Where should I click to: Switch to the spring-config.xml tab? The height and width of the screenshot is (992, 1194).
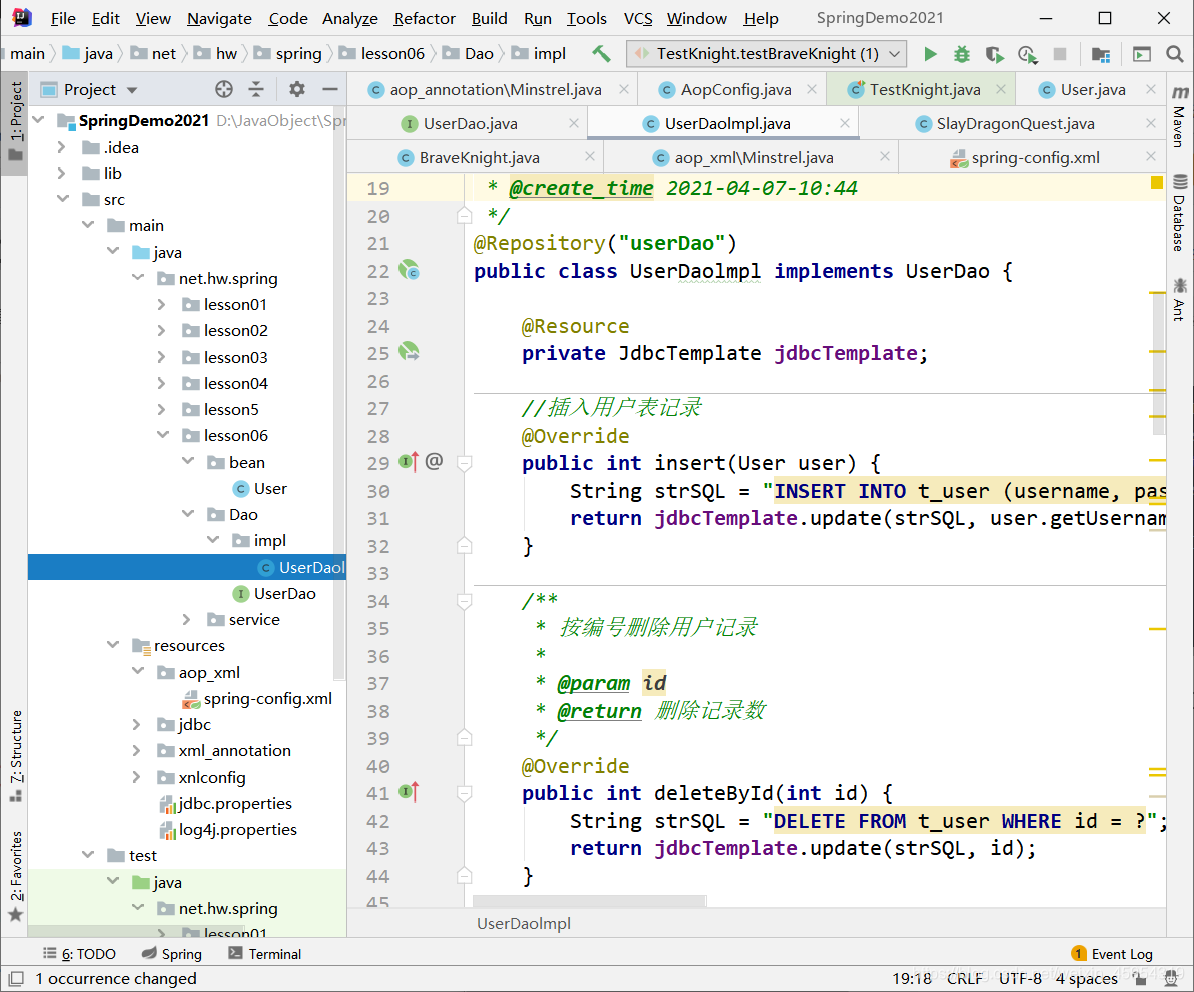[x=1034, y=158]
